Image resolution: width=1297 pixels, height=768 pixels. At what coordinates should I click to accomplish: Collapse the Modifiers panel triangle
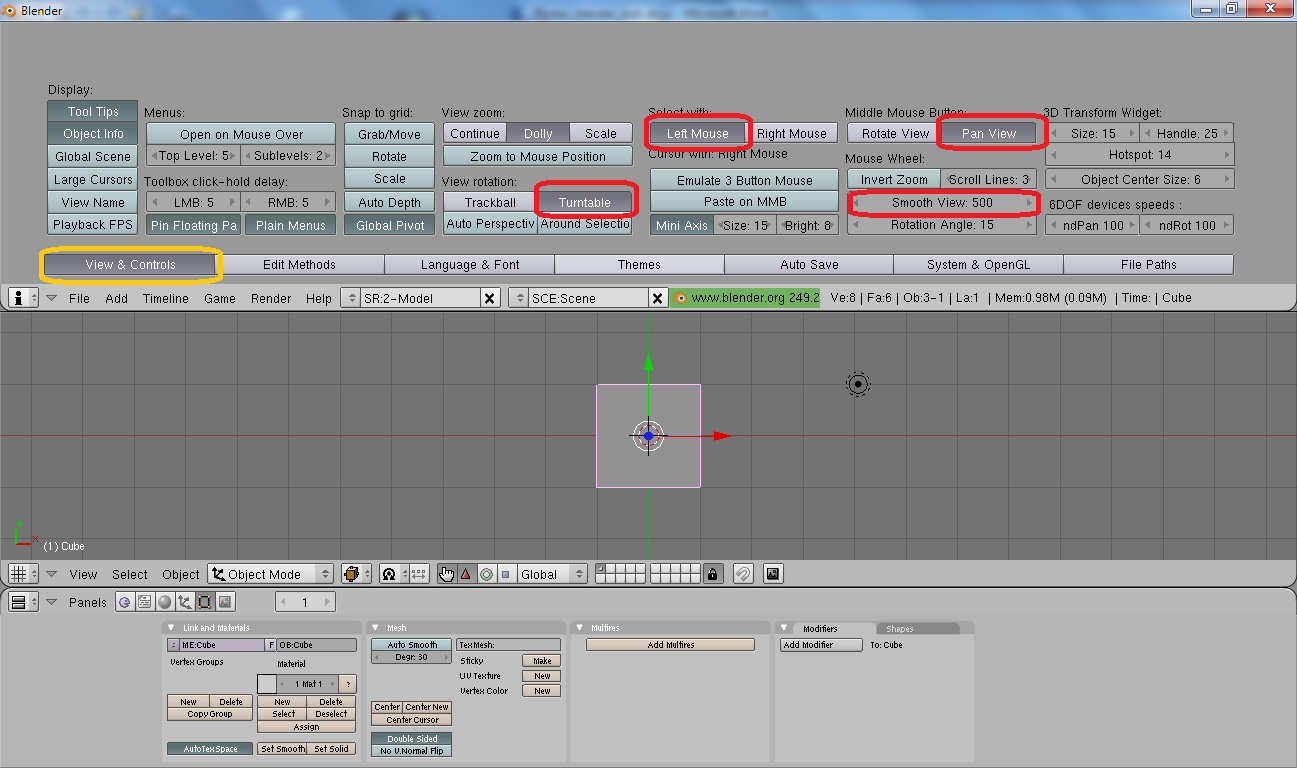(x=785, y=628)
